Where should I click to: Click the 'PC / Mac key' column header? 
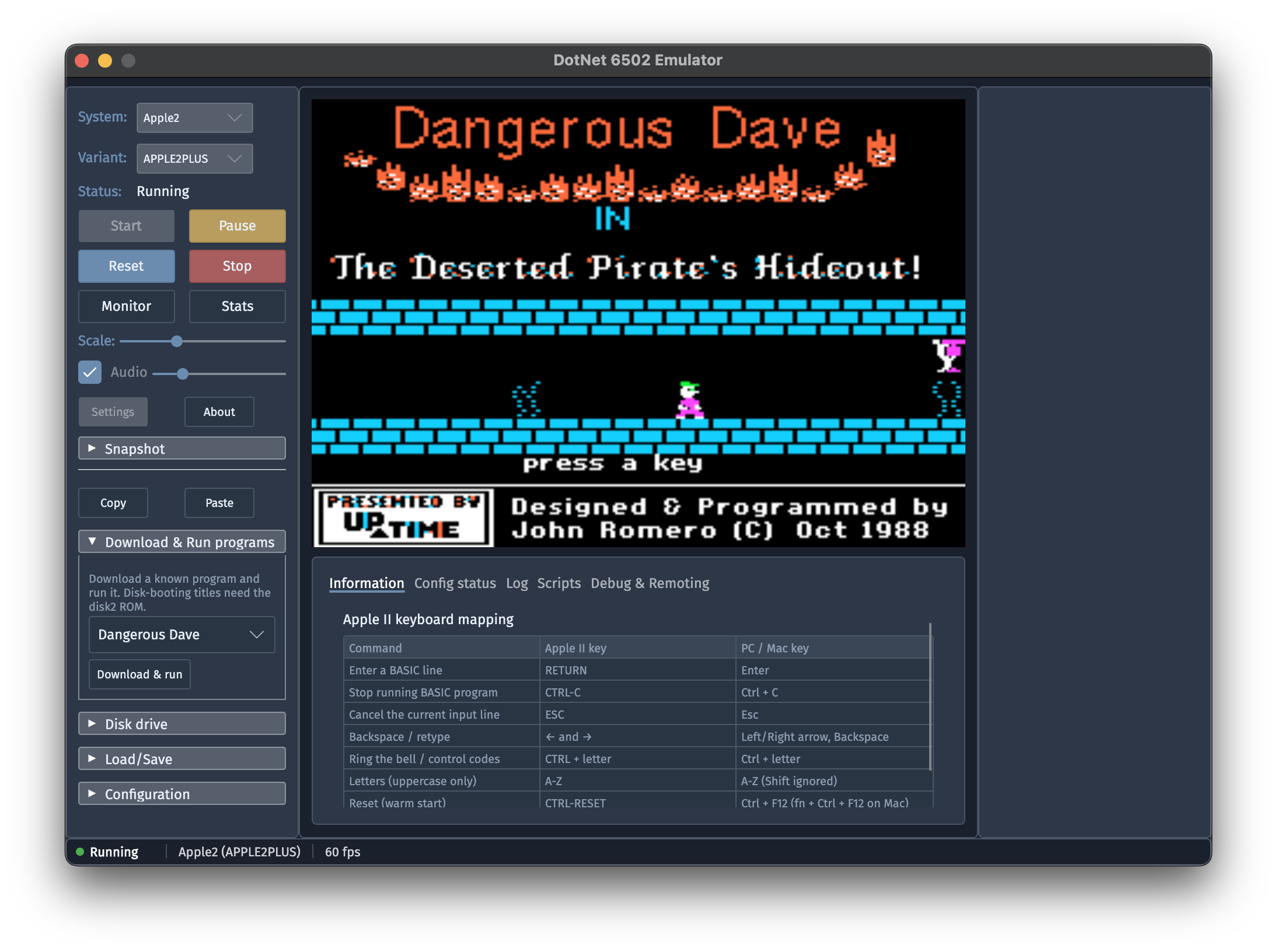(833, 648)
